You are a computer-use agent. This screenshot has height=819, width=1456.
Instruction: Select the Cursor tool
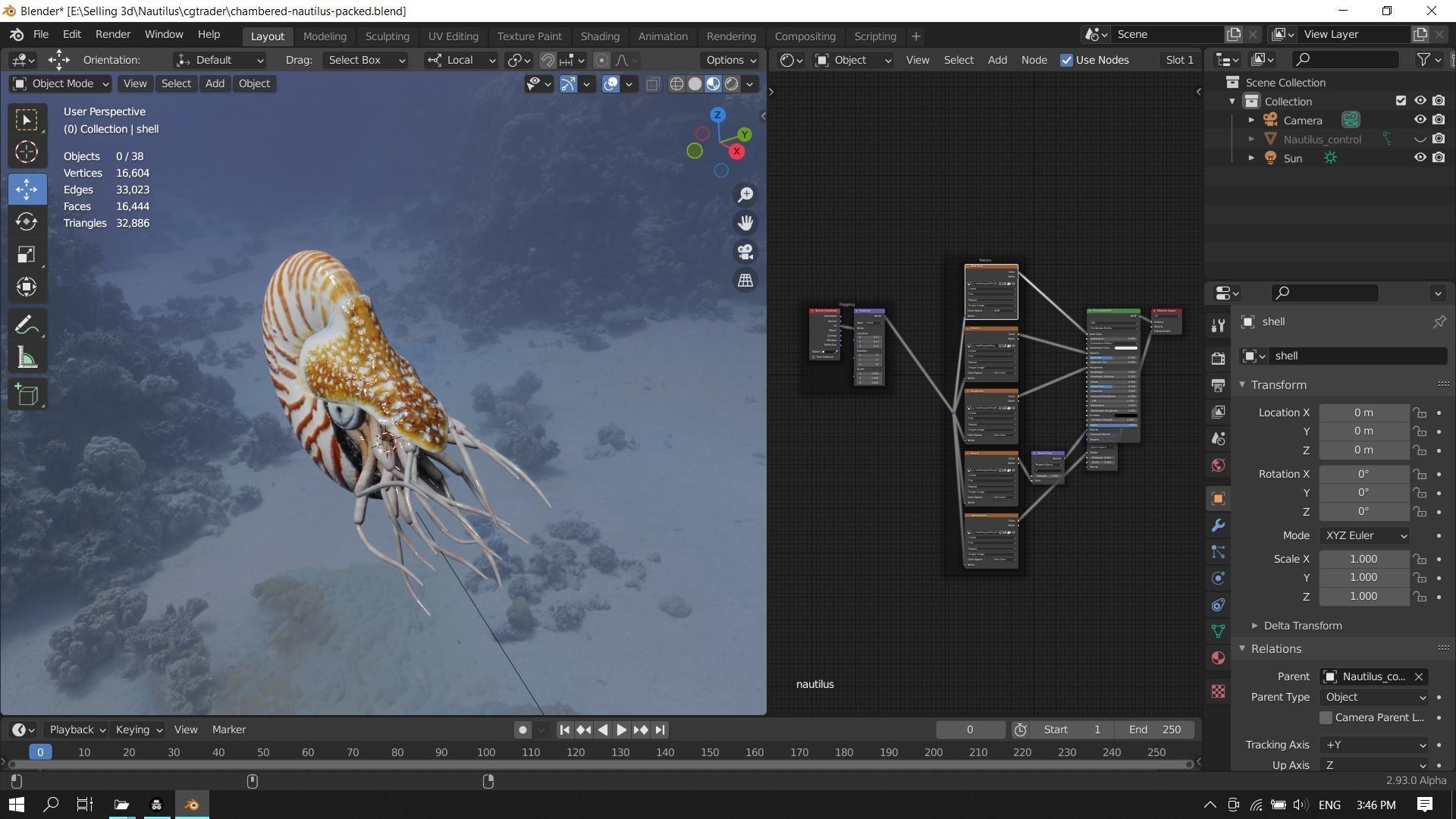(27, 152)
